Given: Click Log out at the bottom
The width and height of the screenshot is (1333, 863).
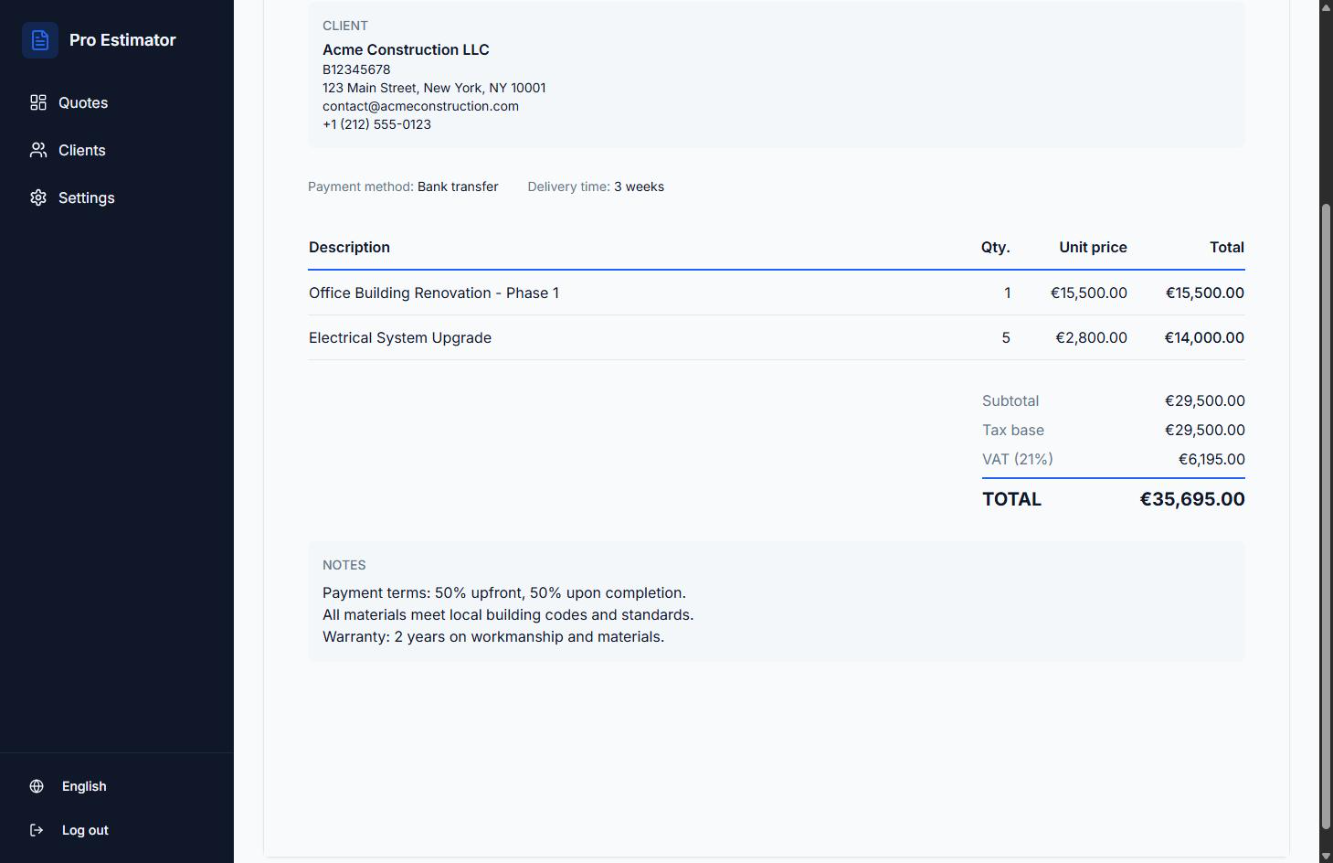Looking at the screenshot, I should click(x=85, y=830).
